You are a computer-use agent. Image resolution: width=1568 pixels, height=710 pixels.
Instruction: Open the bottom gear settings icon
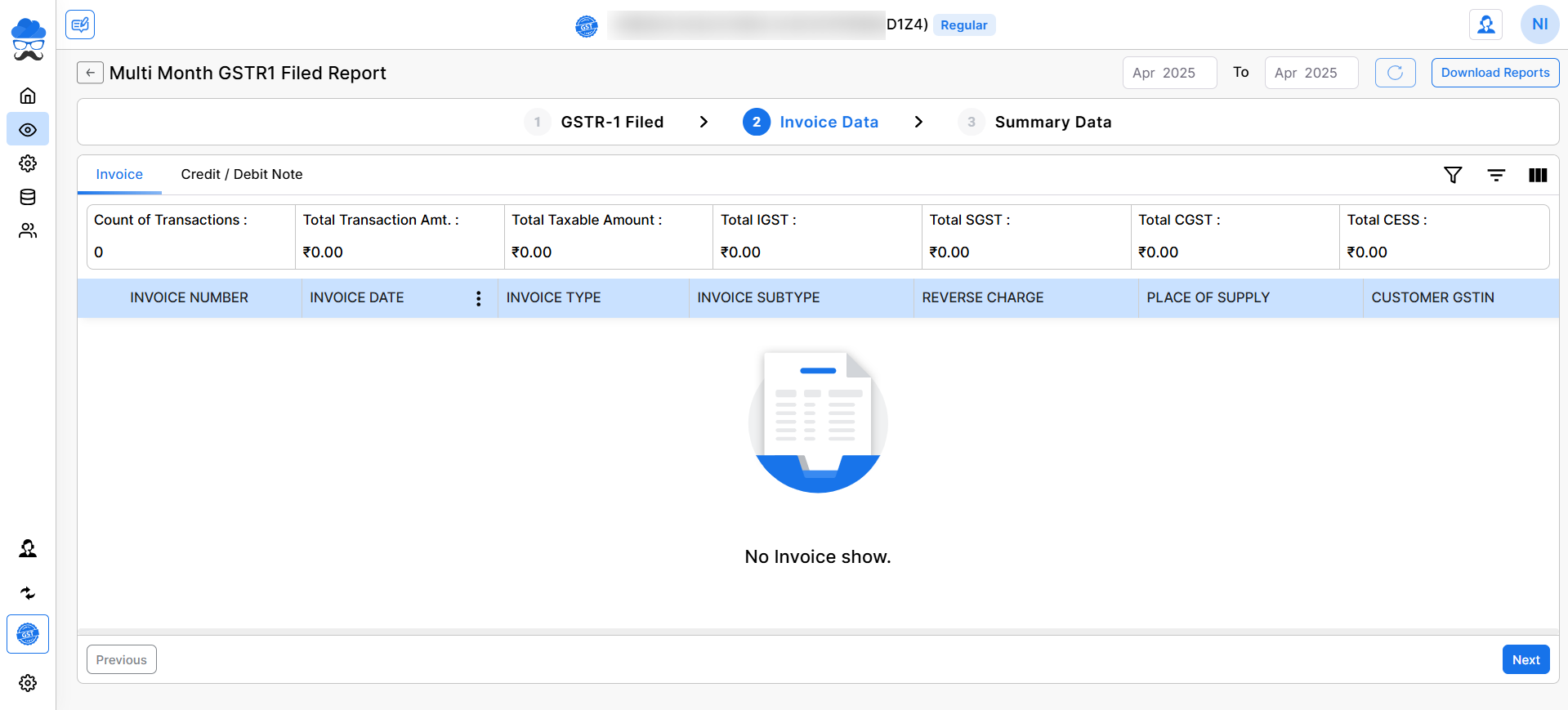(28, 683)
